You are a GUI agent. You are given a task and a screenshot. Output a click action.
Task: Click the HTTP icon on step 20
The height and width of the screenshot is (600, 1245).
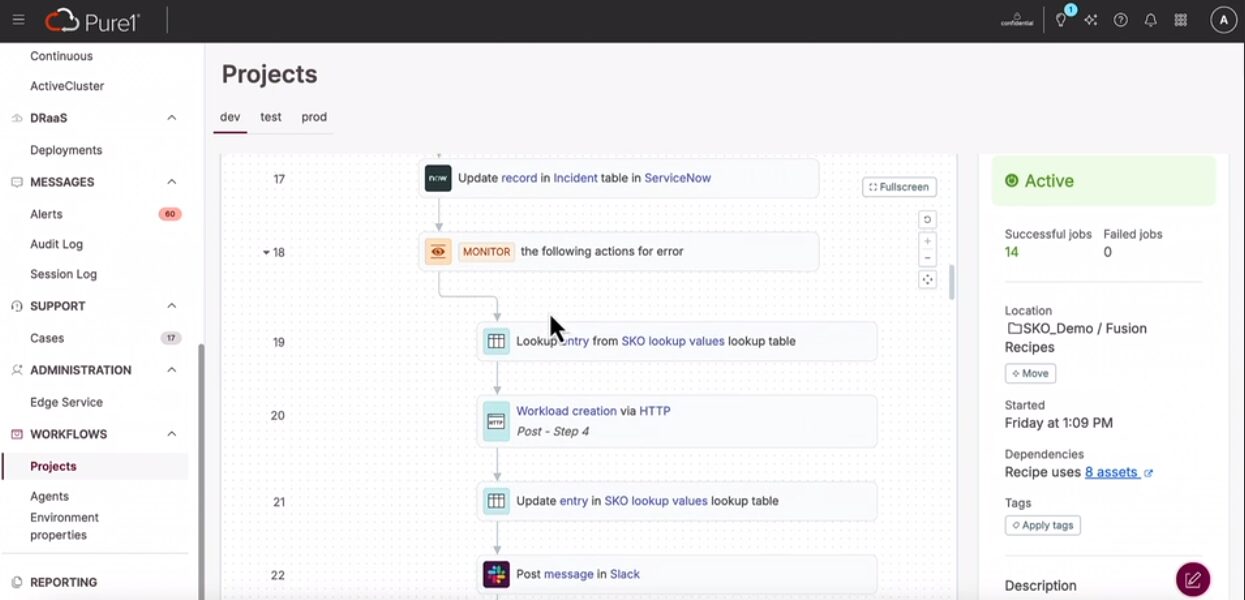click(x=496, y=421)
